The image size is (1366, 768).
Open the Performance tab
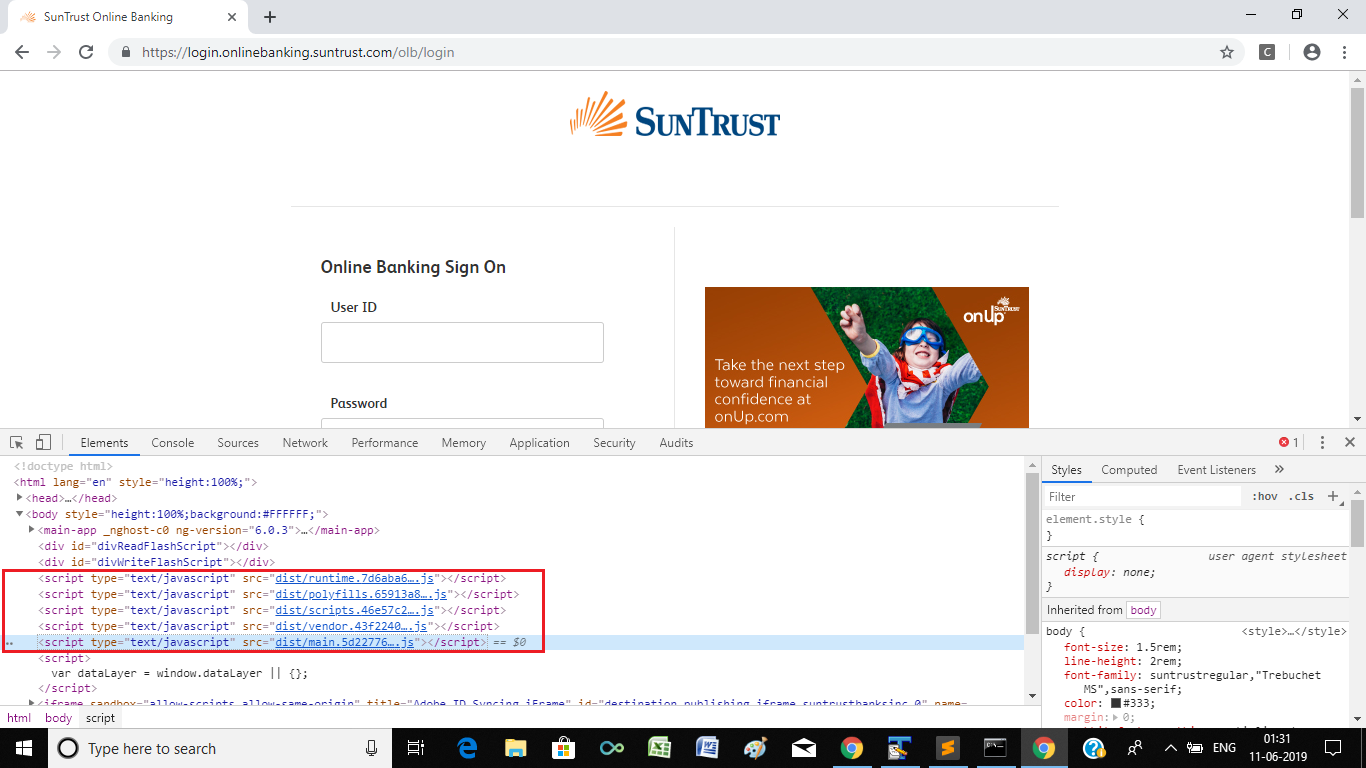pos(385,442)
